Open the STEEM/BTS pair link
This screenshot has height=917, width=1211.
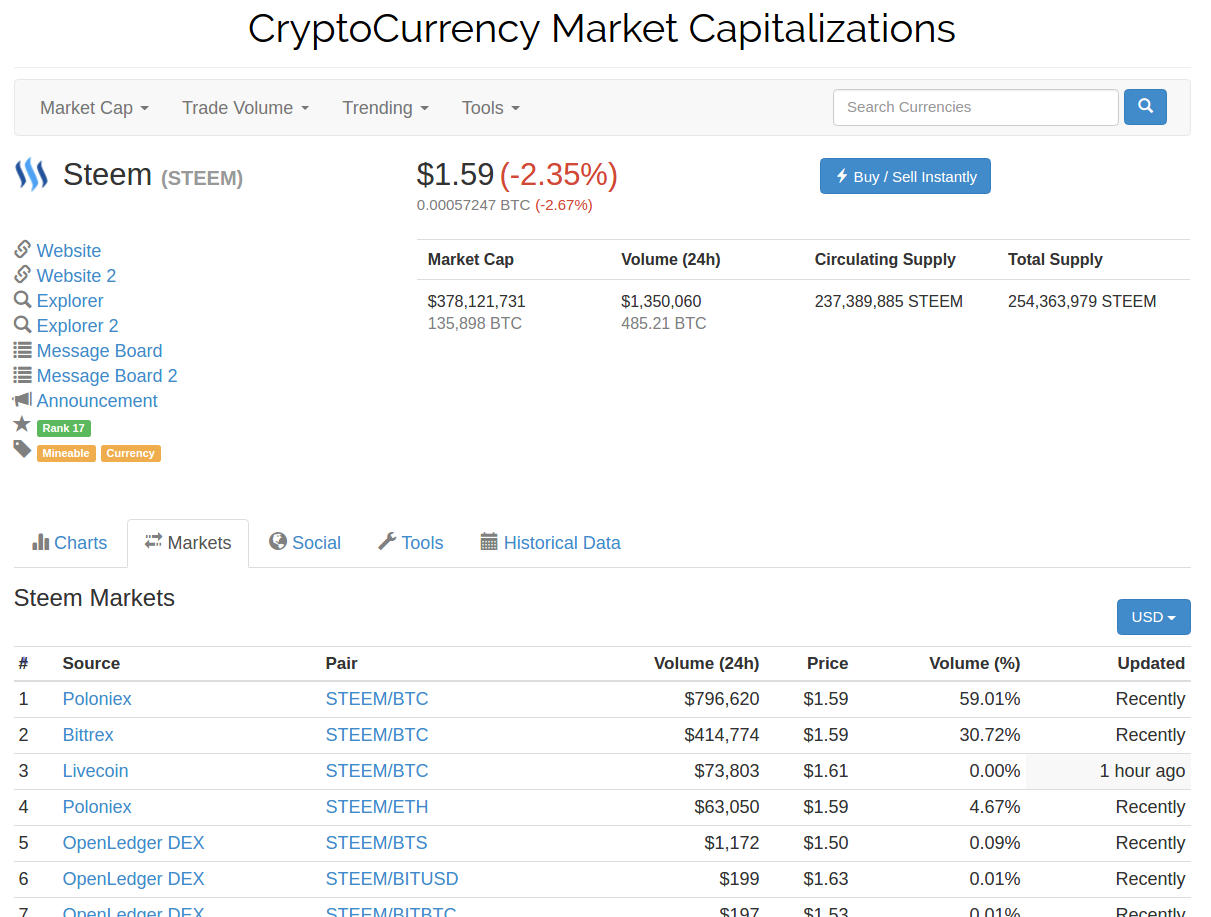tap(377, 843)
